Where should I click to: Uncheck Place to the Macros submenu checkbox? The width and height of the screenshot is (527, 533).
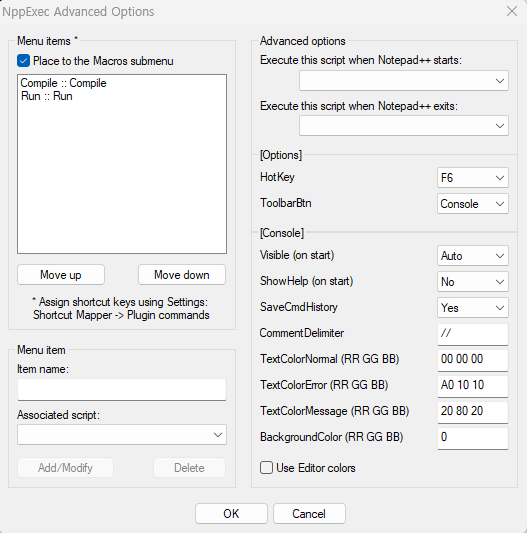tap(23, 61)
